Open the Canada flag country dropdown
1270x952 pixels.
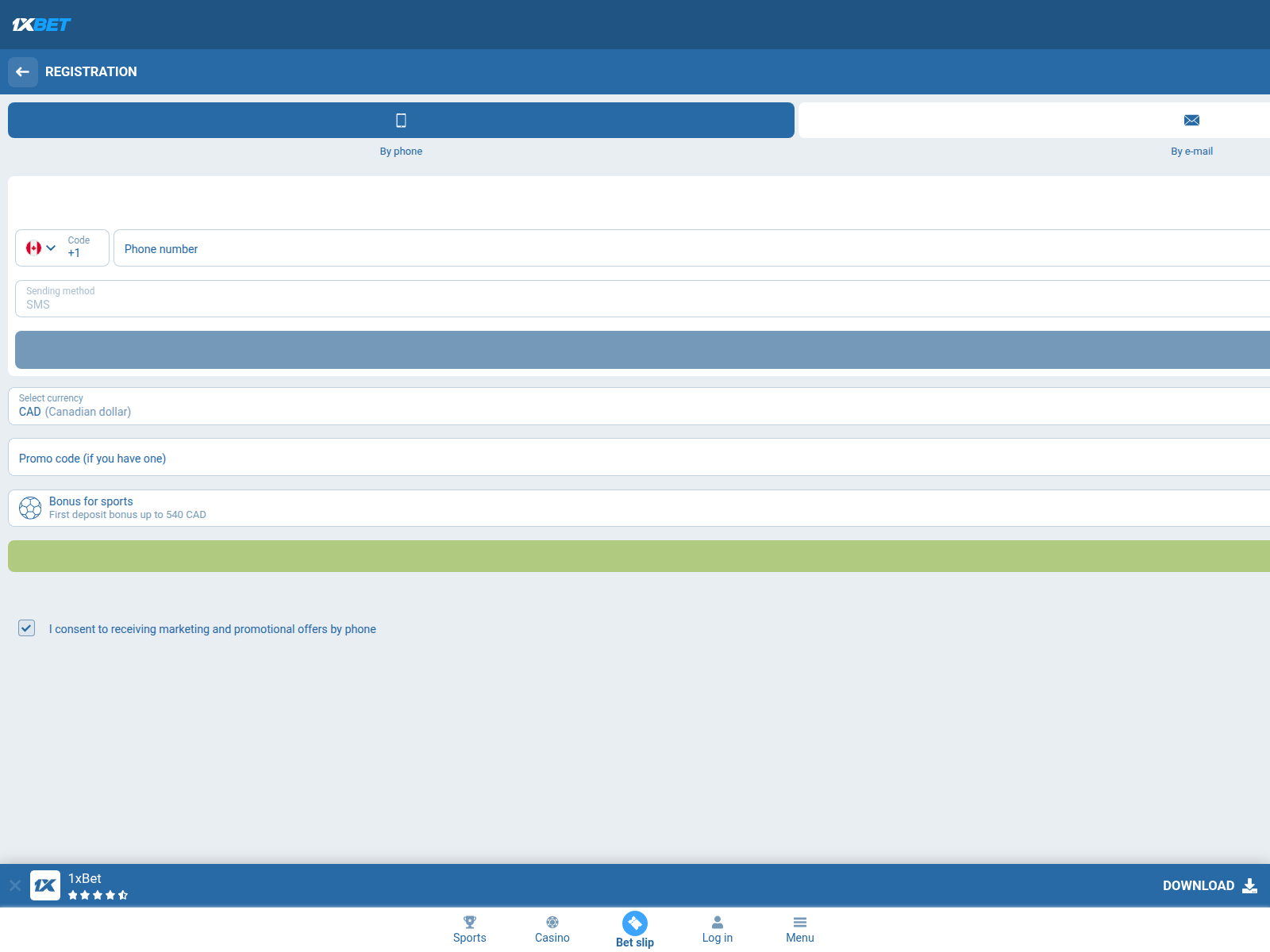(x=41, y=248)
